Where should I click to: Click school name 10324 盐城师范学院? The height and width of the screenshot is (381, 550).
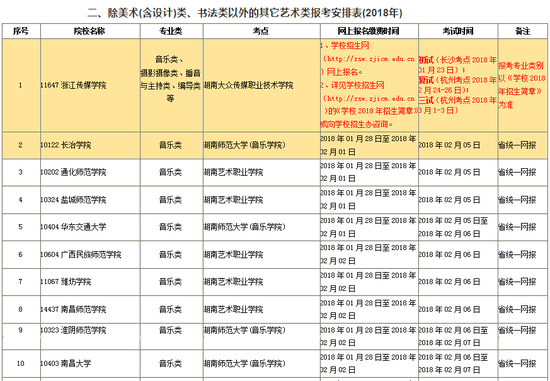point(73,200)
